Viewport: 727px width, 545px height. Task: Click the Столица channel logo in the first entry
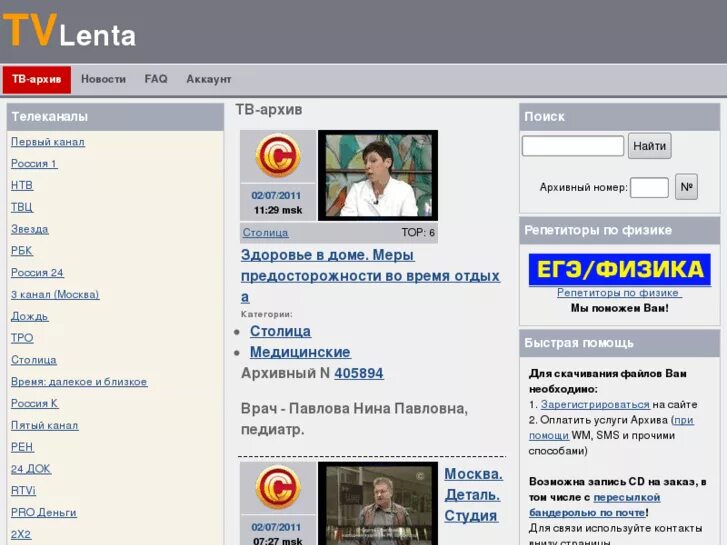point(278,155)
